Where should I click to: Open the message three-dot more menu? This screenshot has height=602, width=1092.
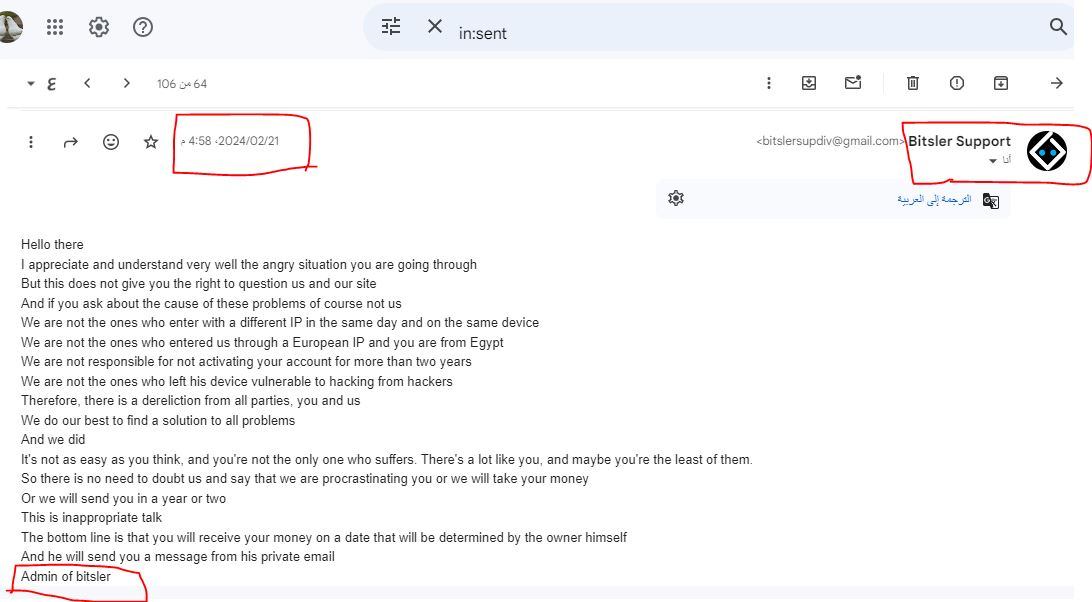point(31,142)
